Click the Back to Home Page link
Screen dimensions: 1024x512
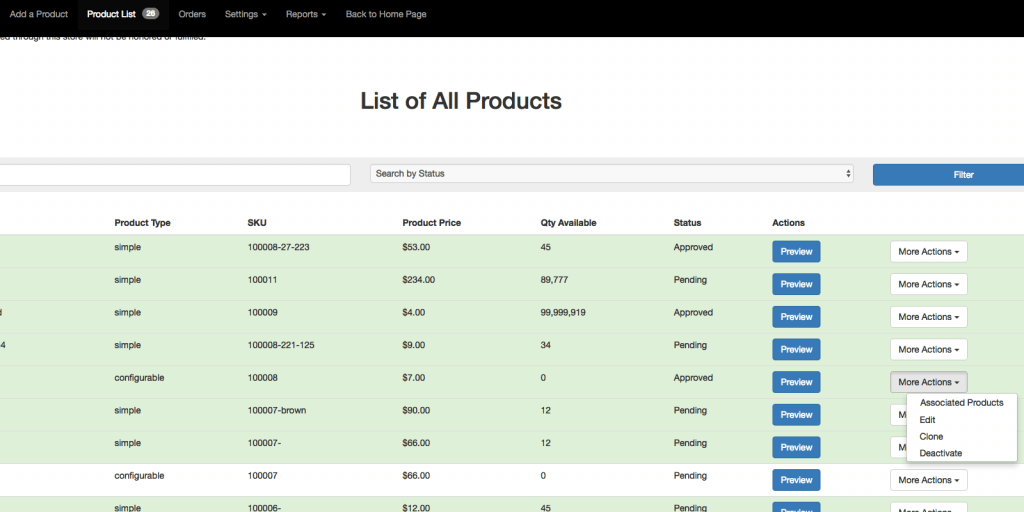386,14
